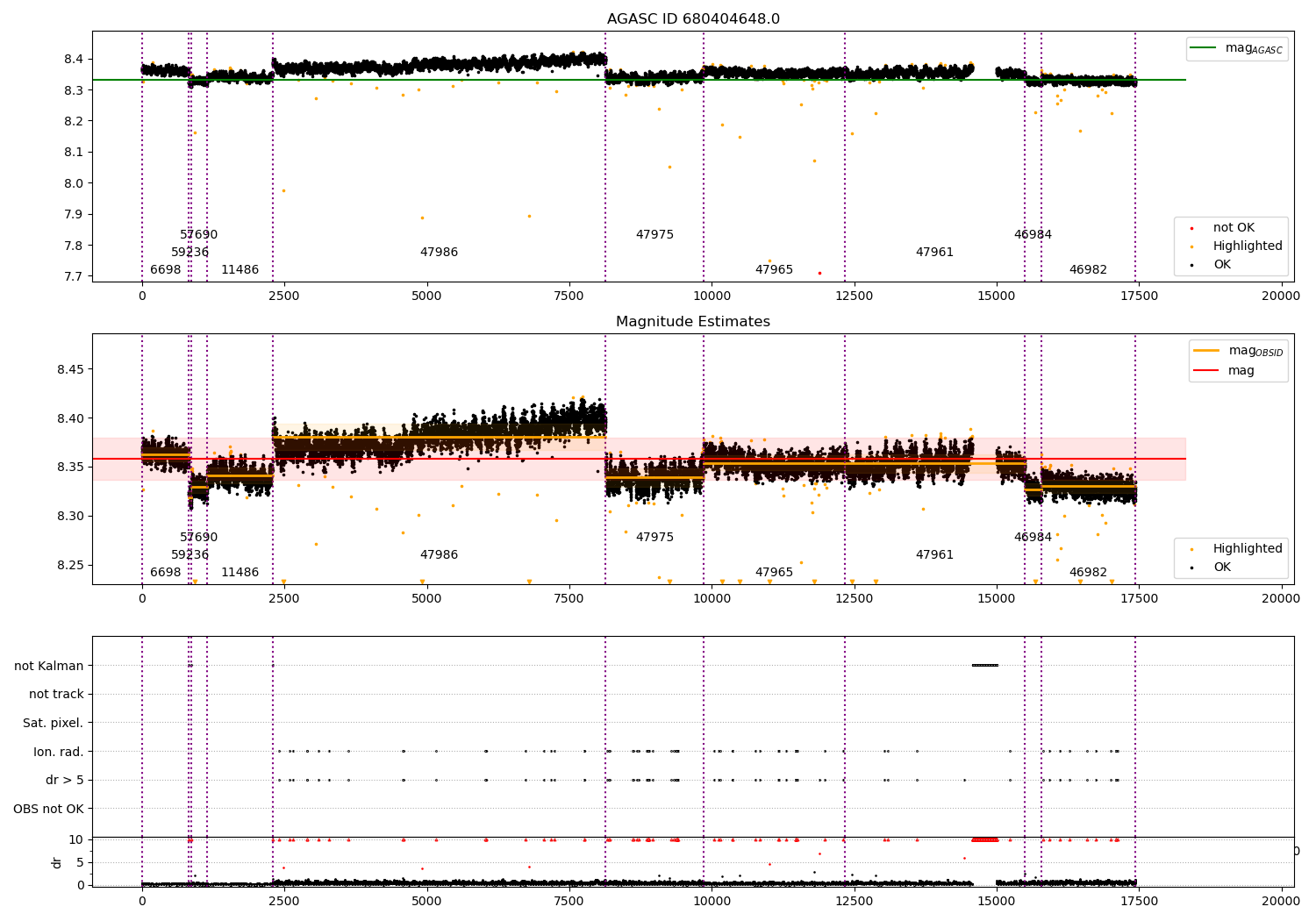Click x-axis tick 5000 in the bottom plot
Image resolution: width=1316 pixels, height=921 pixels.
[x=427, y=902]
